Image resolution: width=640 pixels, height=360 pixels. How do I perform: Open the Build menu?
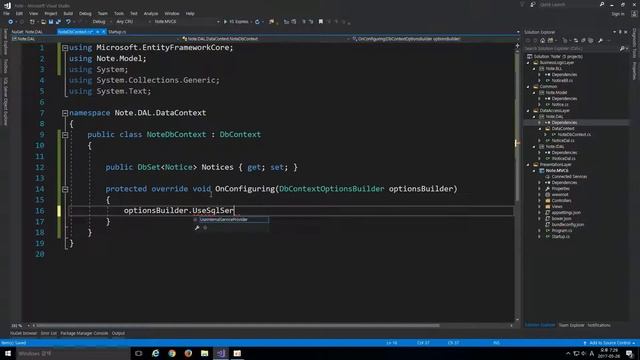click(x=68, y=13)
